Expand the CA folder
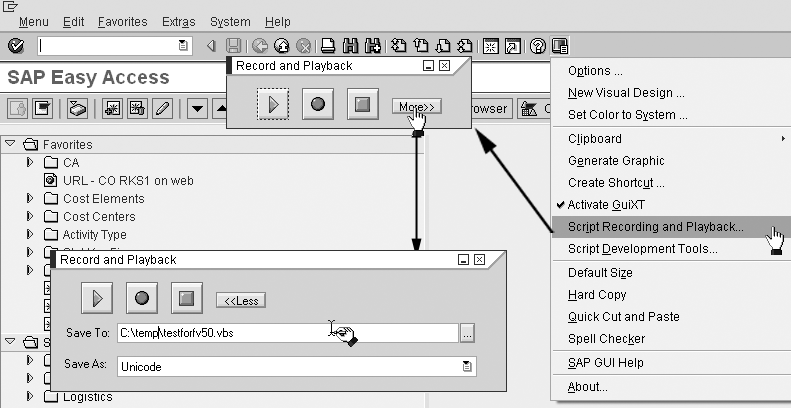Image resolution: width=791 pixels, height=408 pixels. 30,162
